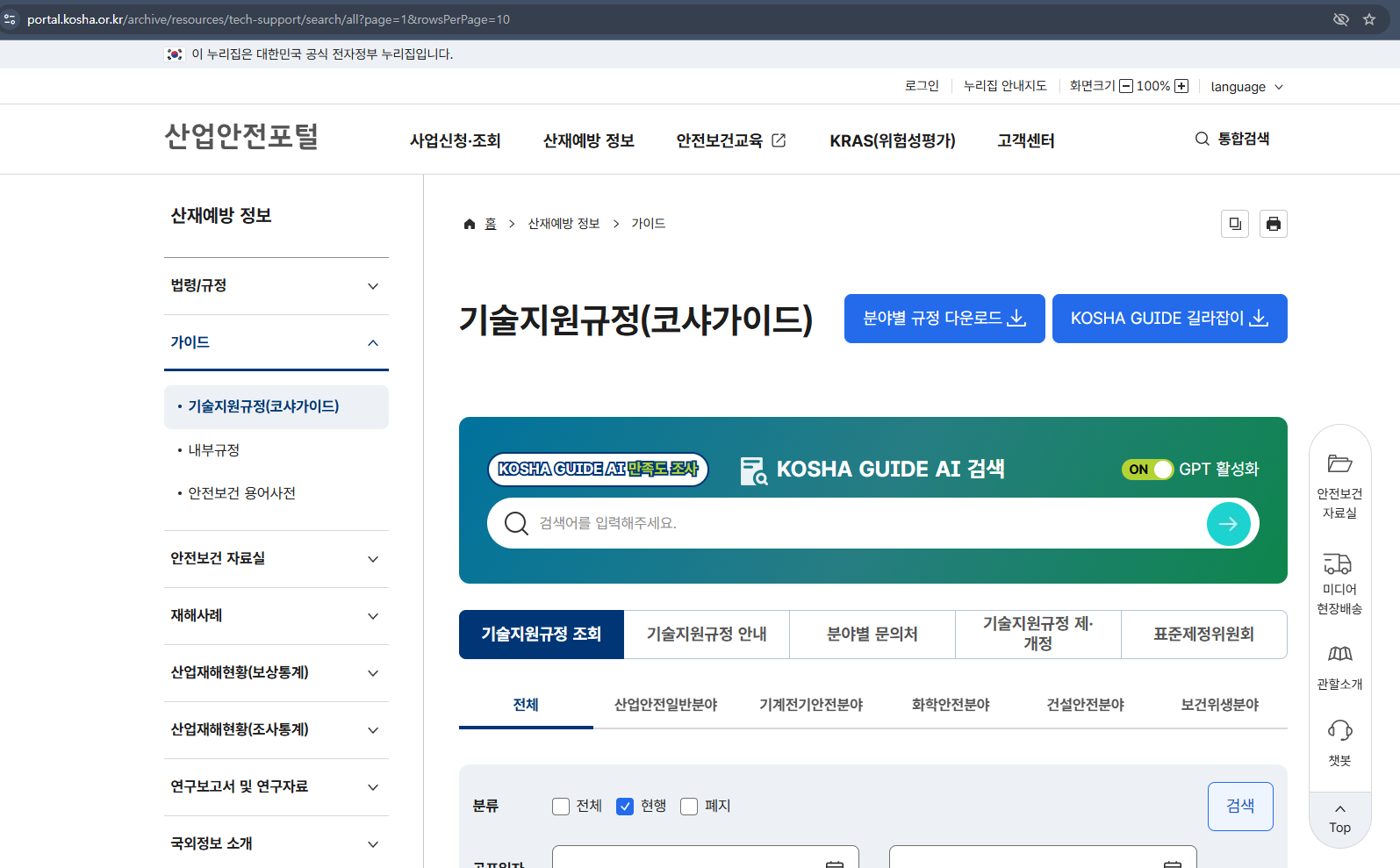This screenshot has width=1400, height=868.
Task: Open integrated search magnifier icon
Action: 1202,139
